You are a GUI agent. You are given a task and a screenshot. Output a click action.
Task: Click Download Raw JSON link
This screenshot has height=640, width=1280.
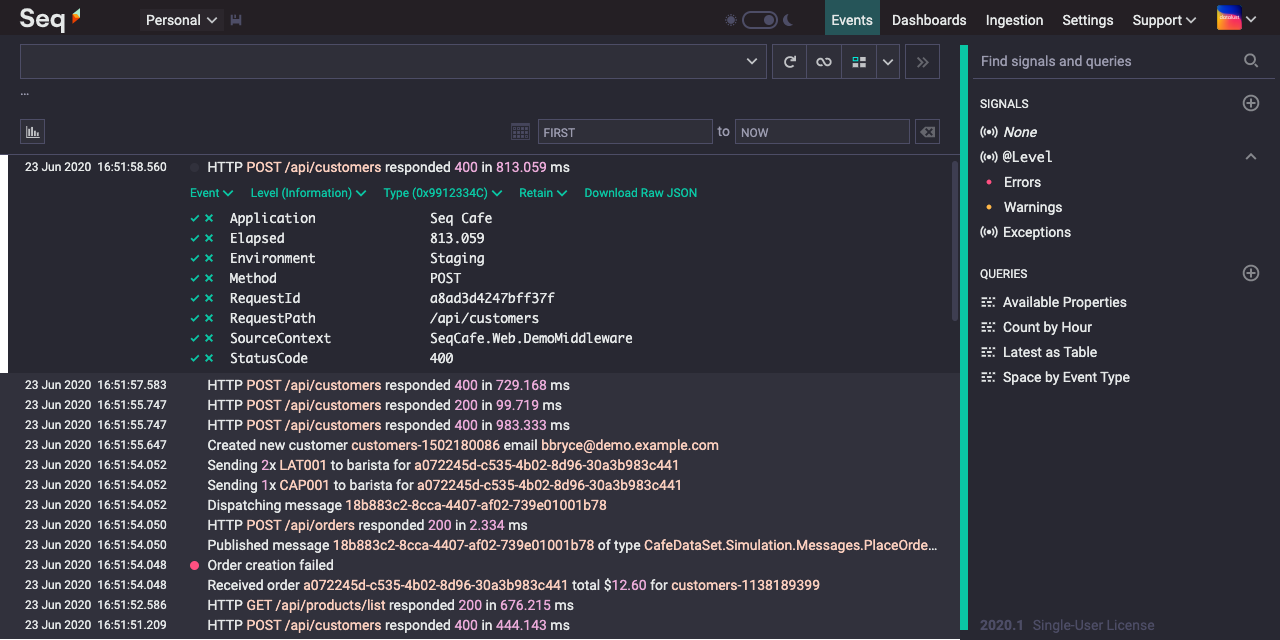point(641,193)
